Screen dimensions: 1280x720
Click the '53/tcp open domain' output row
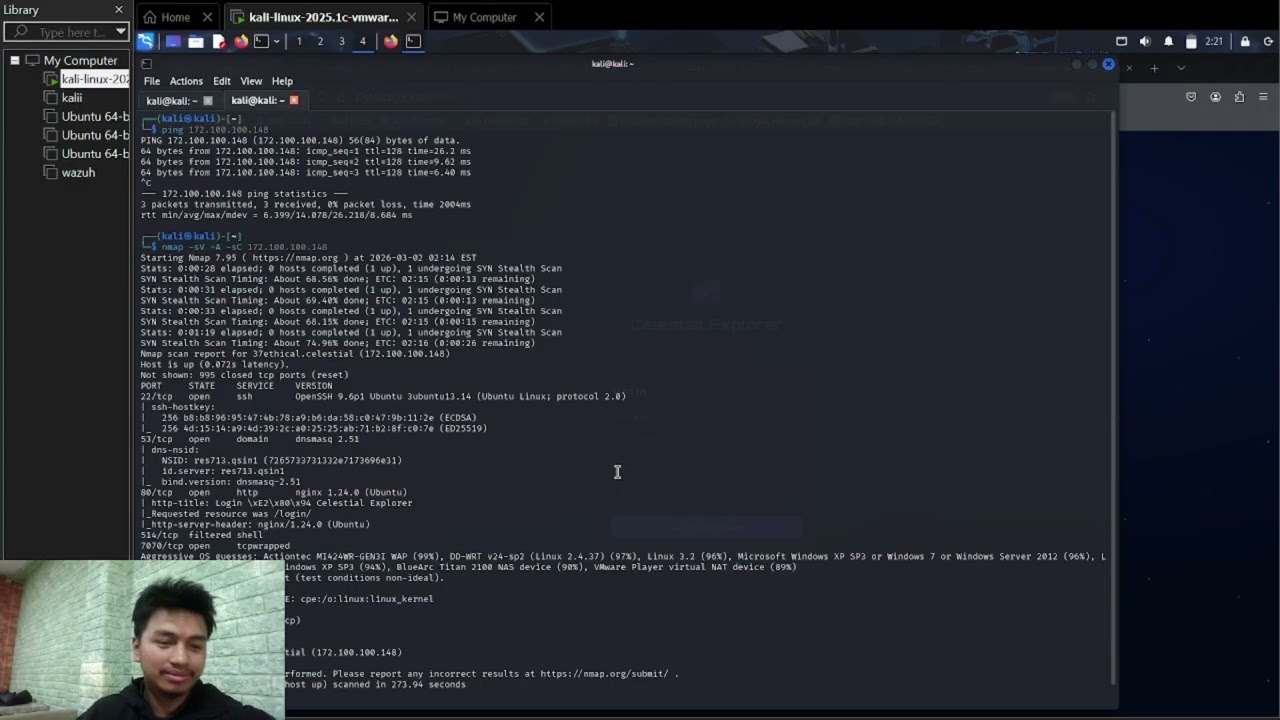pyautogui.click(x=250, y=439)
